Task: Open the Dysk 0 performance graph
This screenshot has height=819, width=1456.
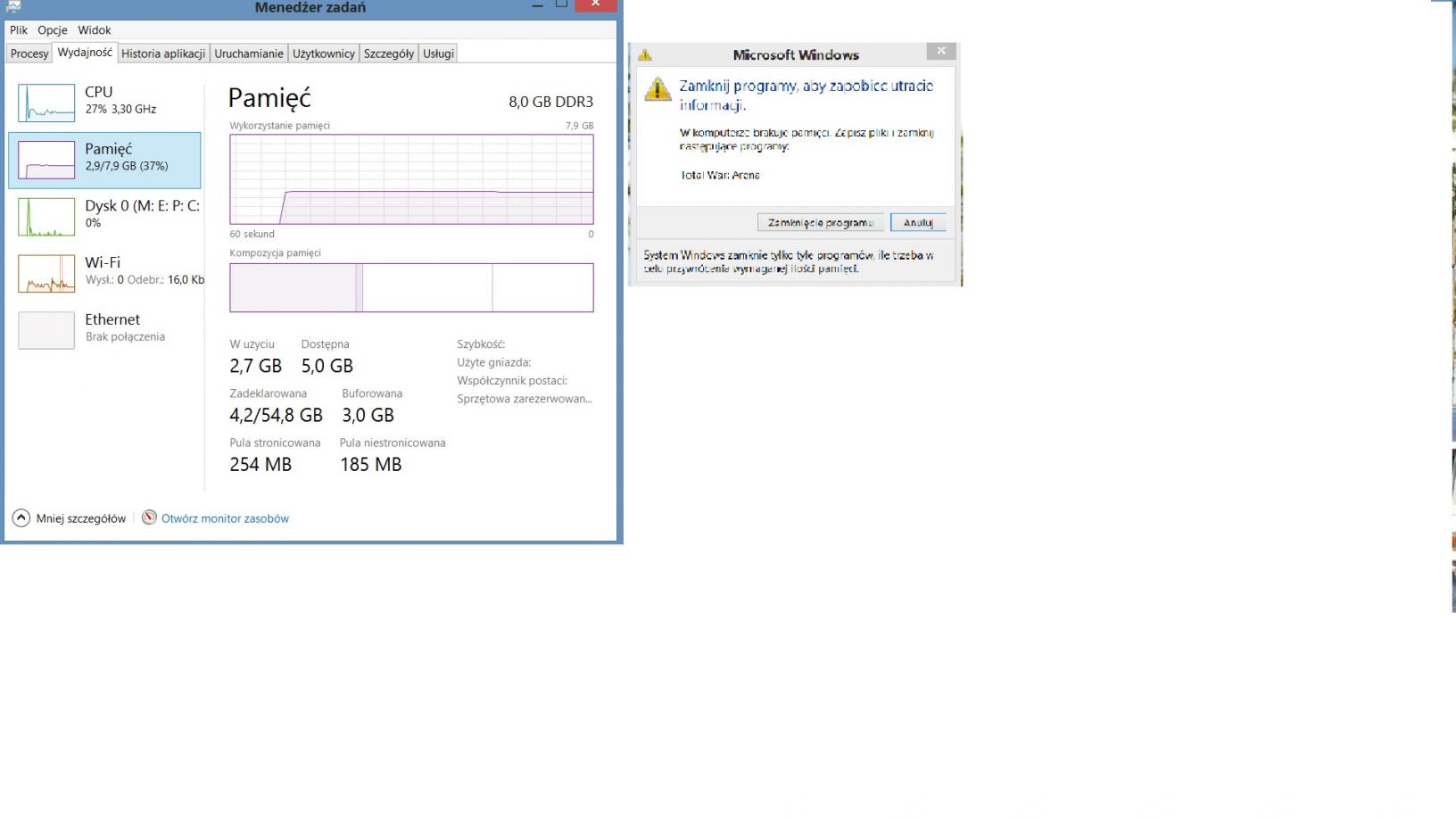Action: [x=46, y=217]
